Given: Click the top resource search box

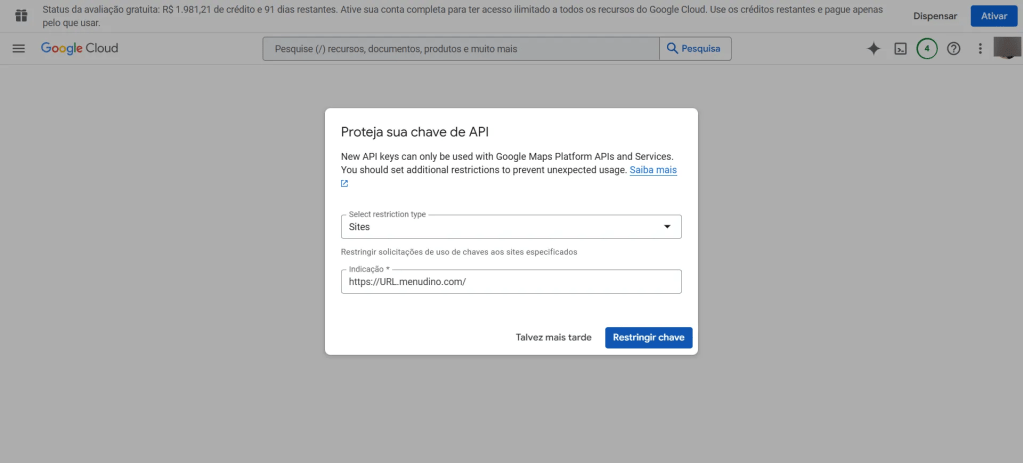Looking at the screenshot, I should (460, 49).
